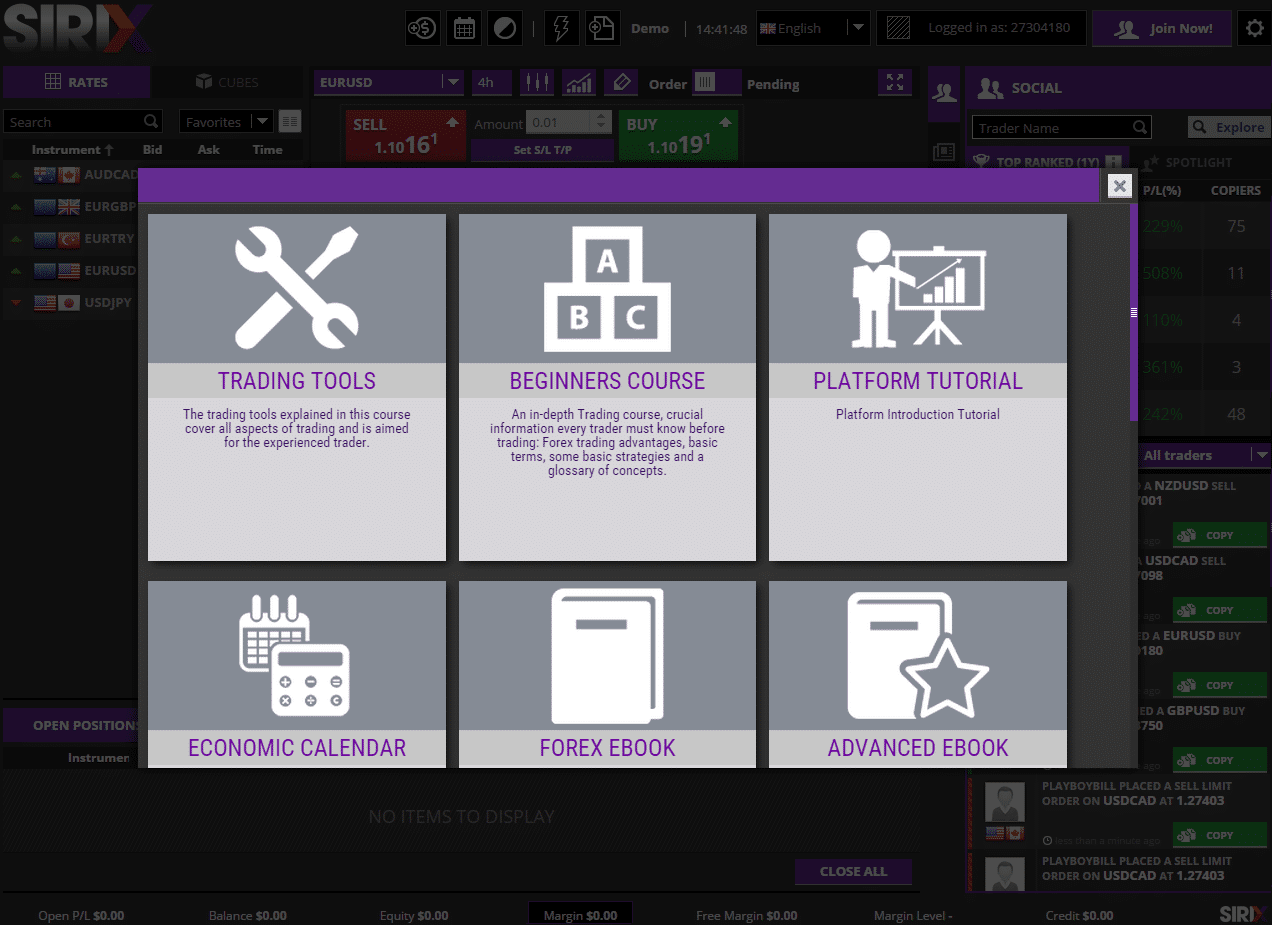The height and width of the screenshot is (925, 1272).
Task: Open the Advanced Ebook star book icon
Action: [x=918, y=655]
